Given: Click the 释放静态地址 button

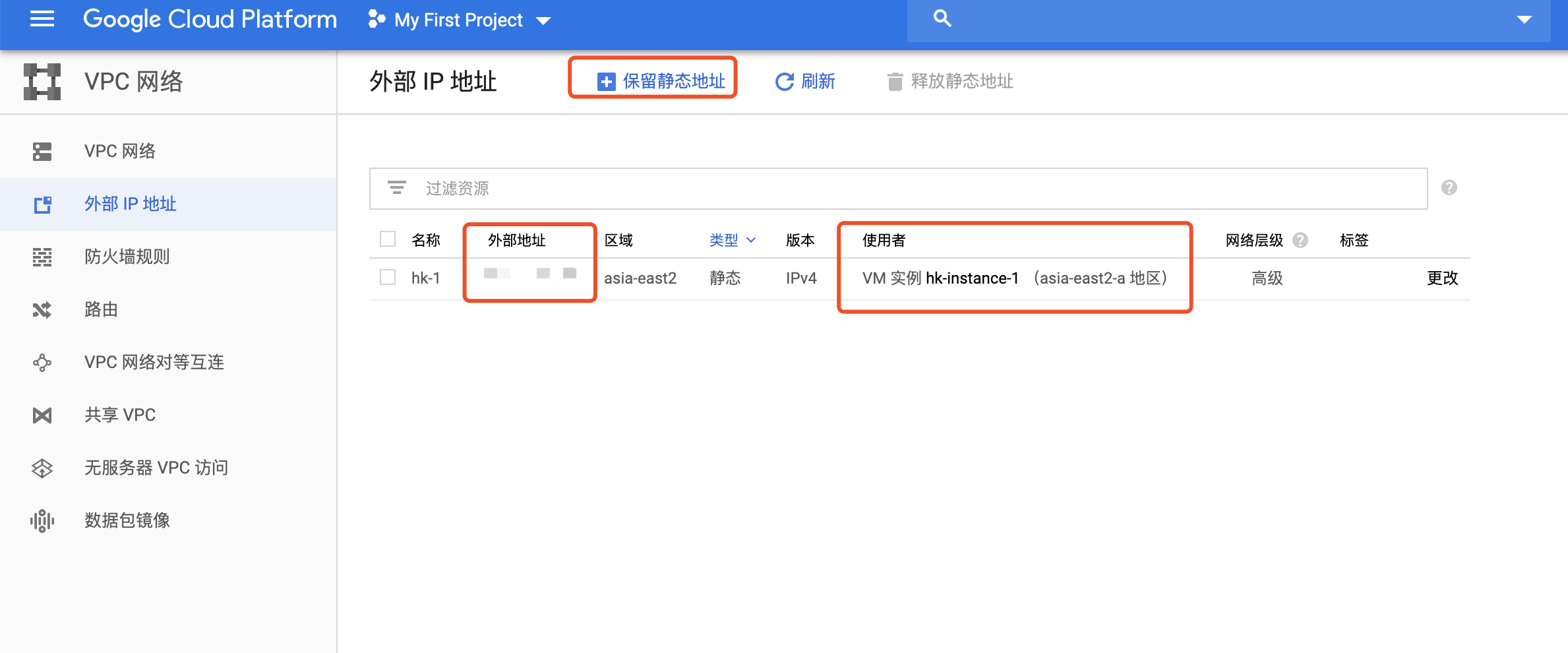Looking at the screenshot, I should [950, 81].
